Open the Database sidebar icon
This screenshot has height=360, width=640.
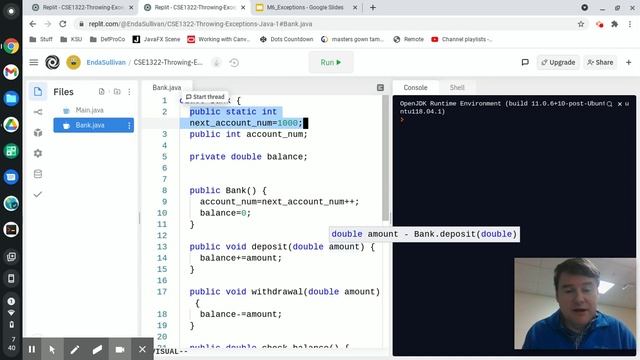tap(38, 174)
